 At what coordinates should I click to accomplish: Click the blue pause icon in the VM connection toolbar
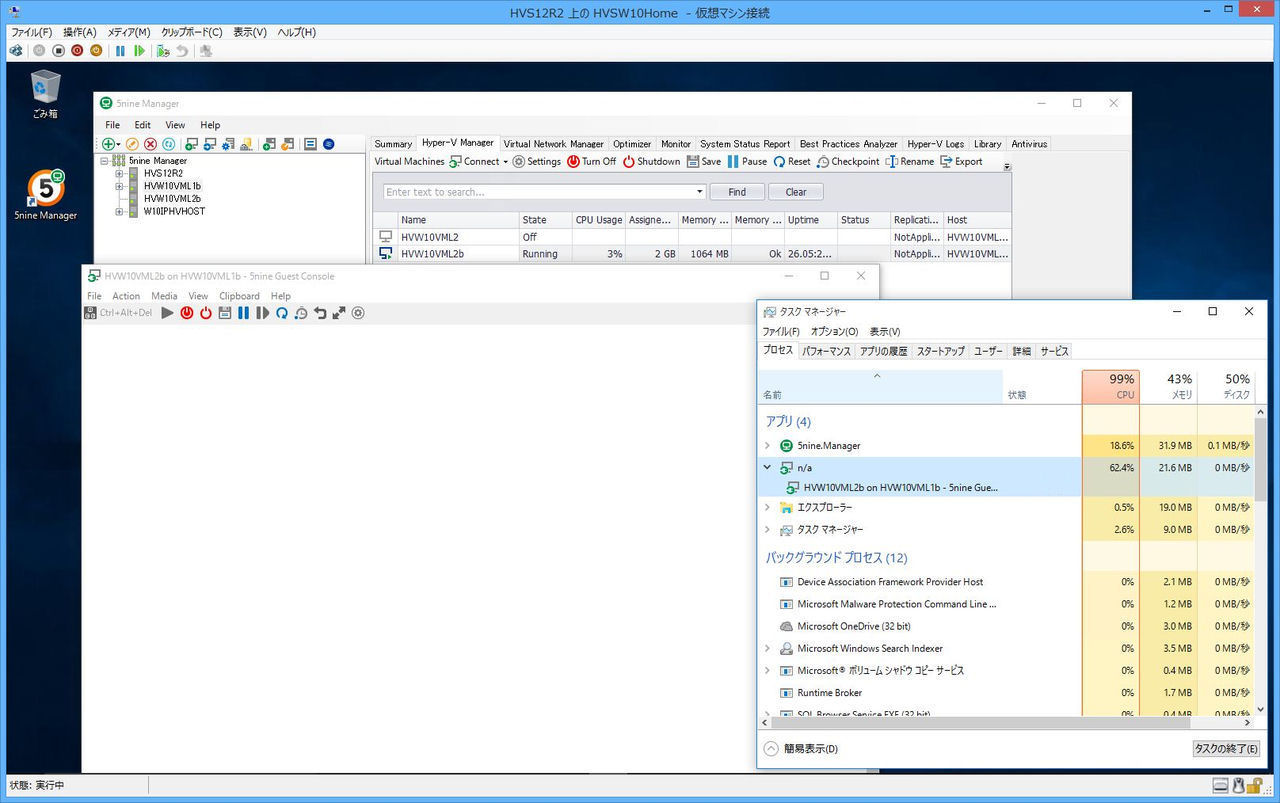click(120, 50)
